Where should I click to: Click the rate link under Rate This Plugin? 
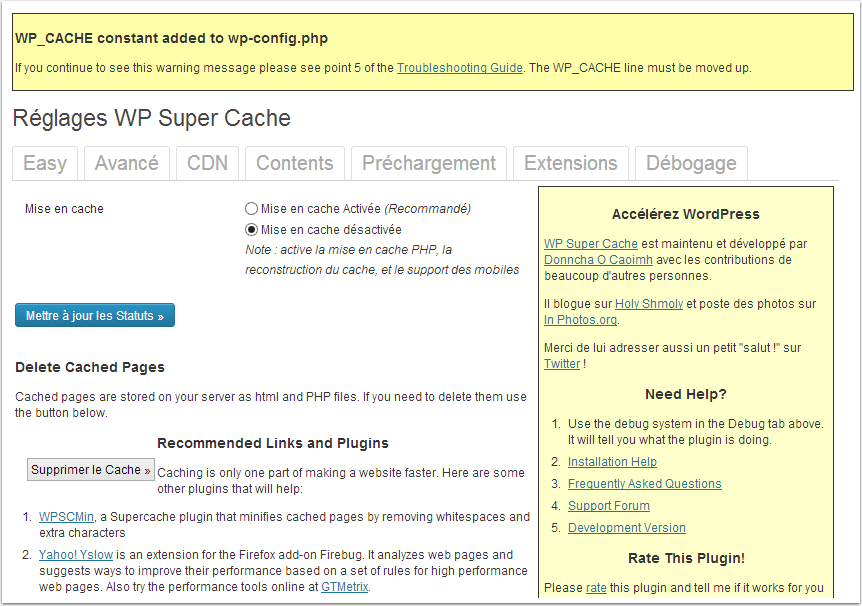coord(596,588)
